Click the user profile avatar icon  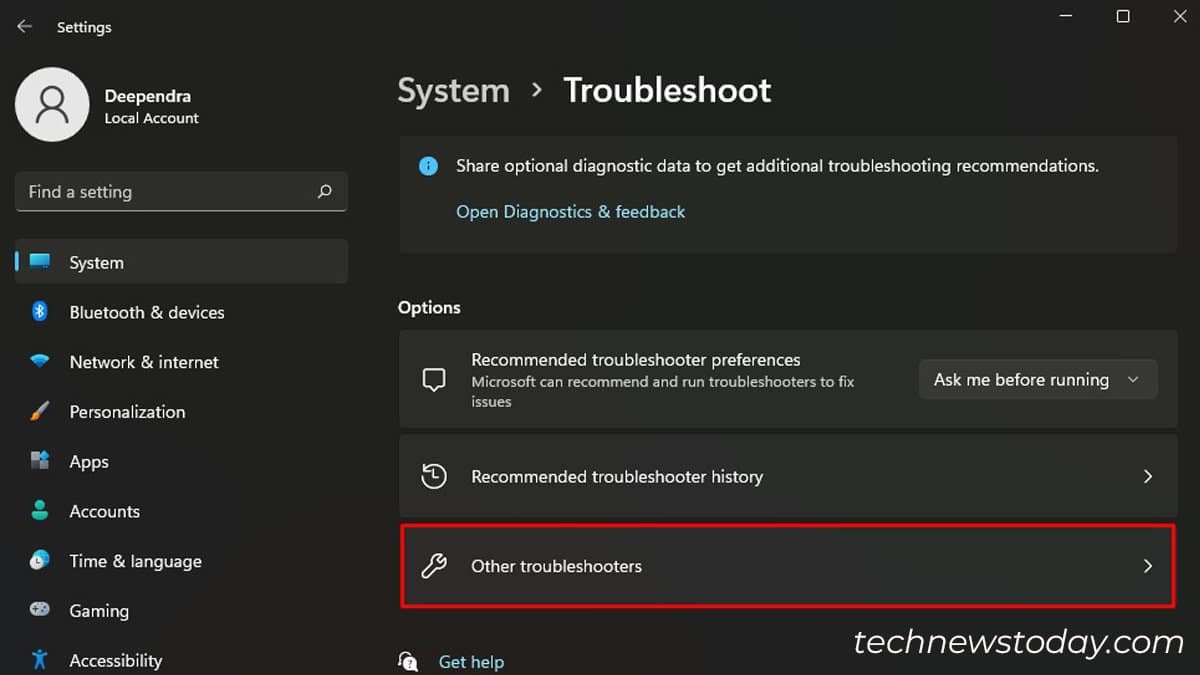52,104
